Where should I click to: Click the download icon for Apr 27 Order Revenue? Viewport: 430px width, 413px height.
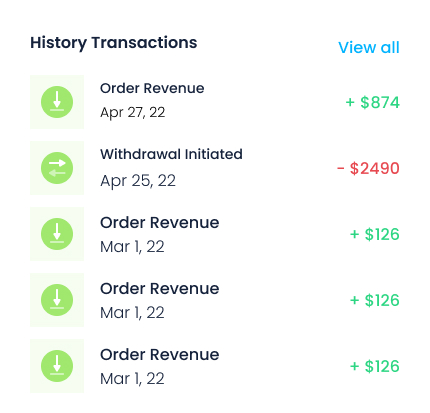coord(57,102)
